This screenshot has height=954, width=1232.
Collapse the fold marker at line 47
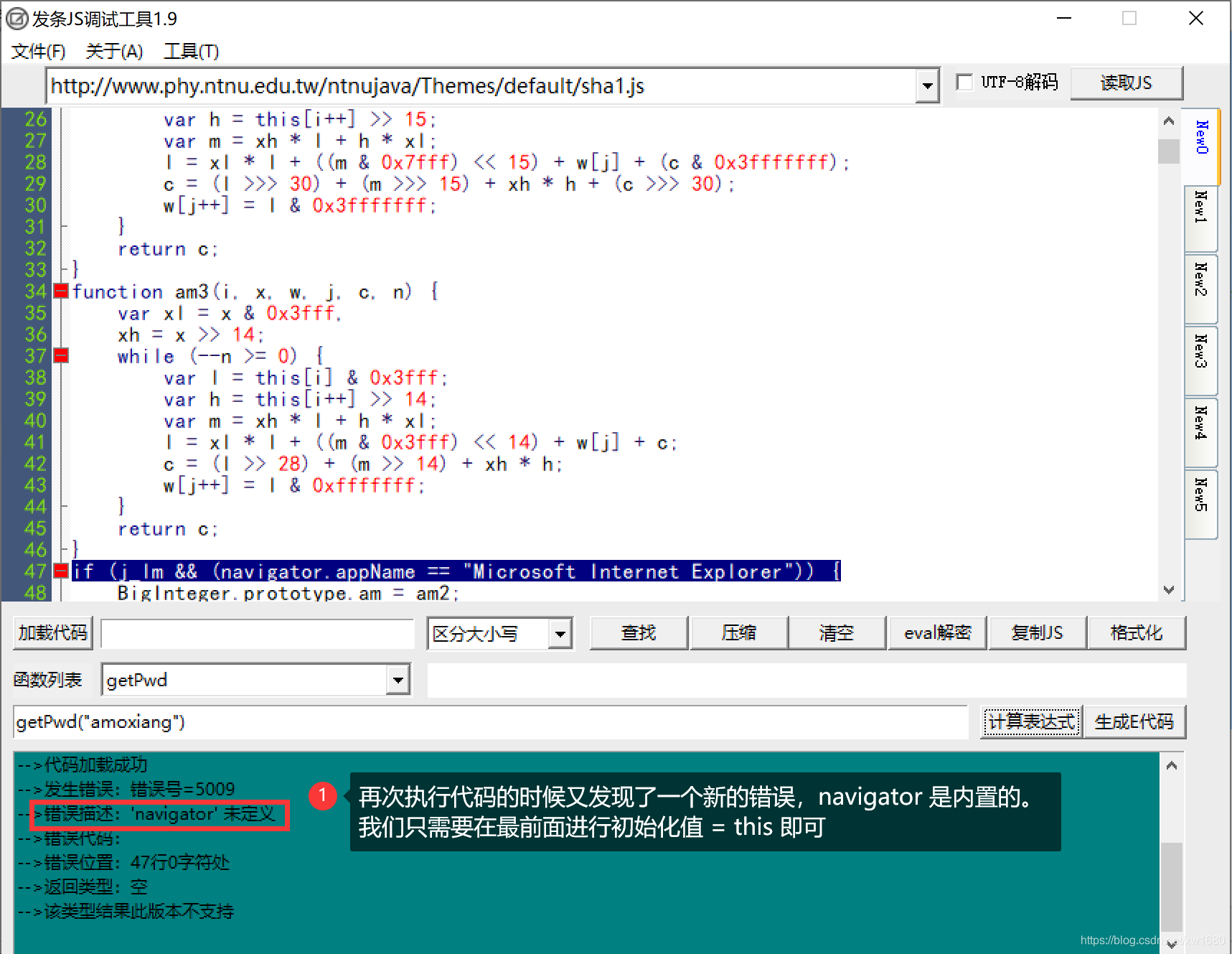61,571
